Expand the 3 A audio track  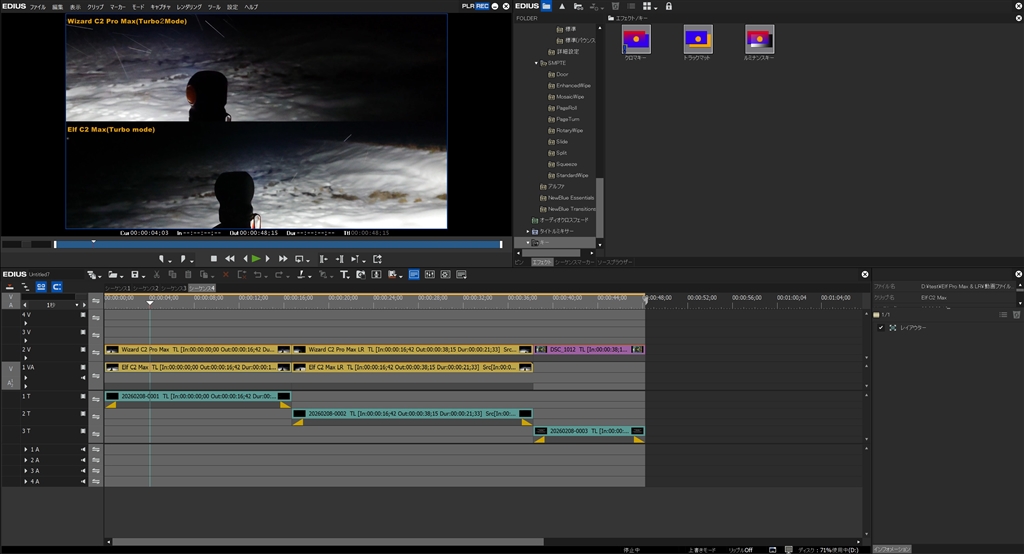click(26, 471)
